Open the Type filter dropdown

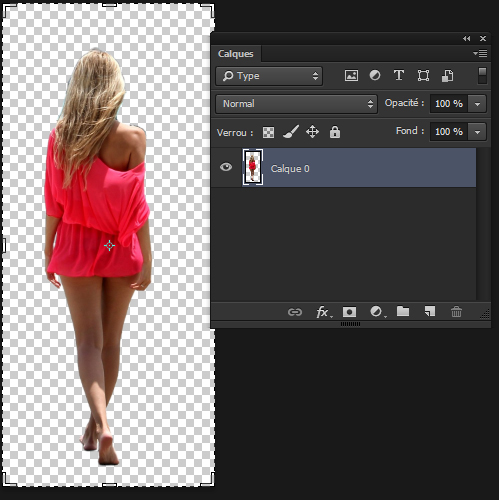point(269,76)
